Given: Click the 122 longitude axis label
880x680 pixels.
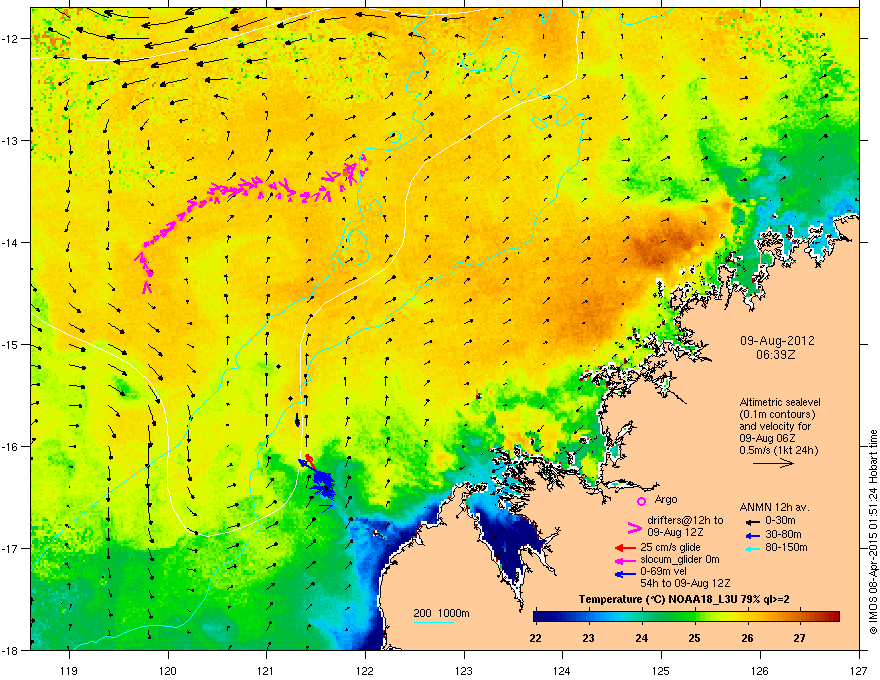Looking at the screenshot, I should pyautogui.click(x=365, y=671).
